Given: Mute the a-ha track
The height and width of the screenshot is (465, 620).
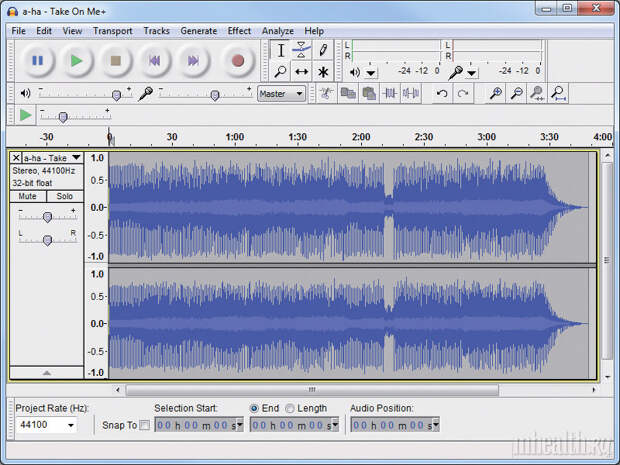Looking at the screenshot, I should 28,196.
